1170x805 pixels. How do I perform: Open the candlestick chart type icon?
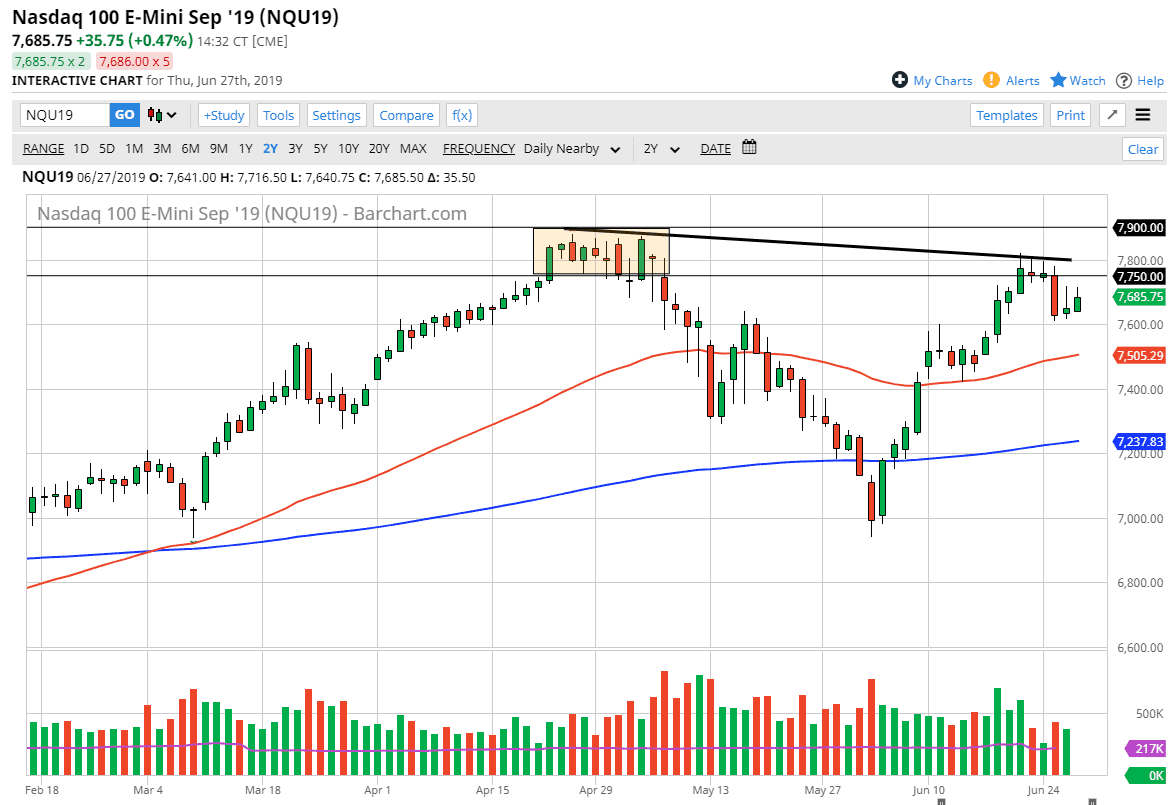[155, 115]
